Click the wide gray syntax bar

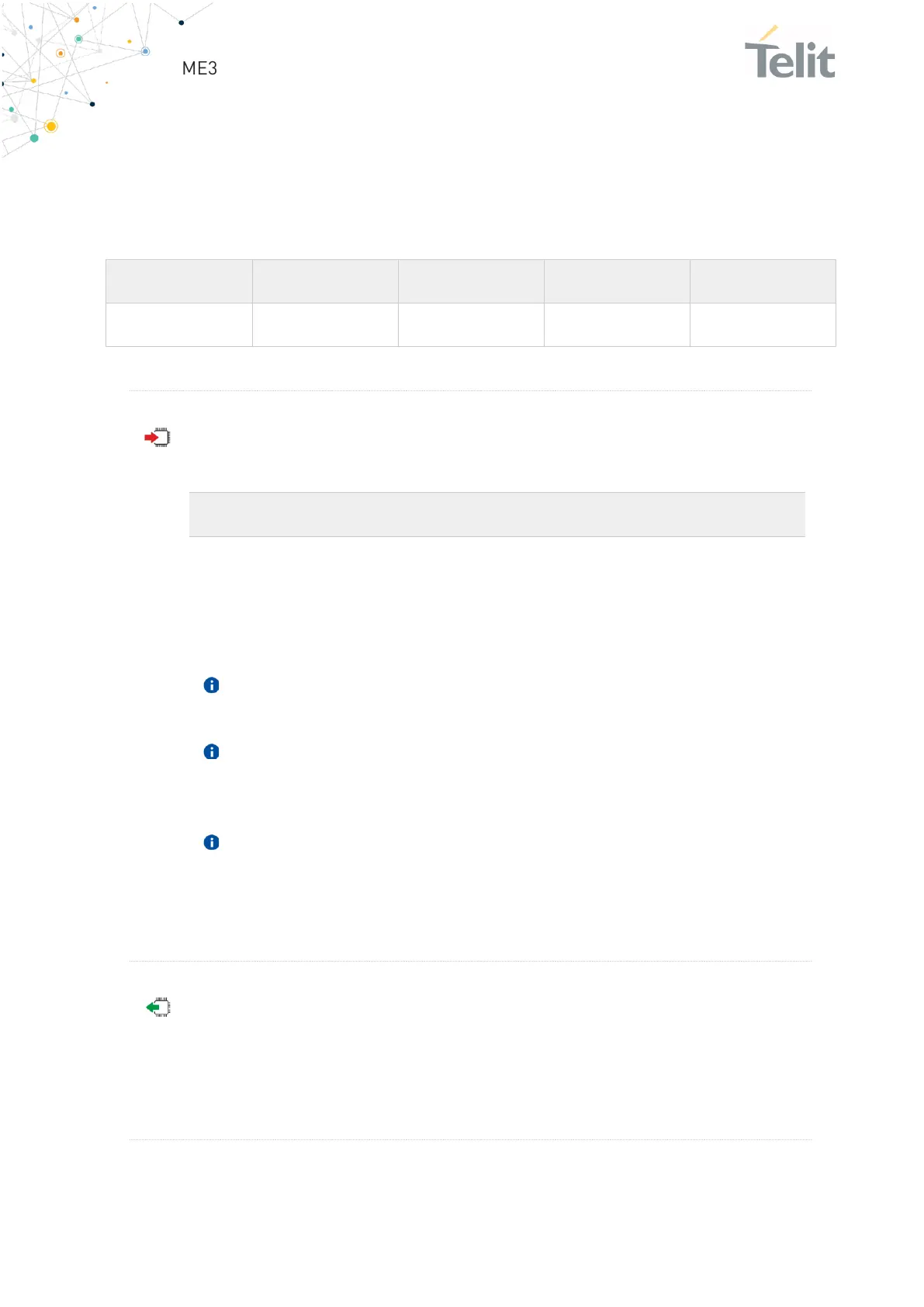click(497, 515)
